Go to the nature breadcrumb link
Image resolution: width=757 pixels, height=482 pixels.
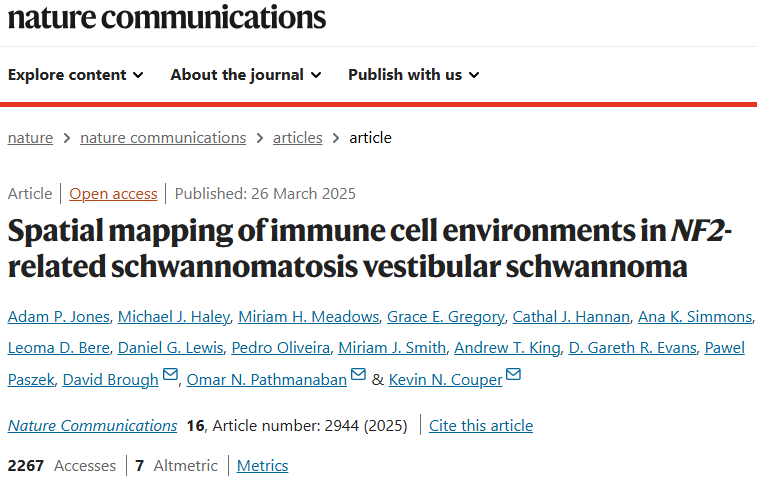click(x=30, y=138)
